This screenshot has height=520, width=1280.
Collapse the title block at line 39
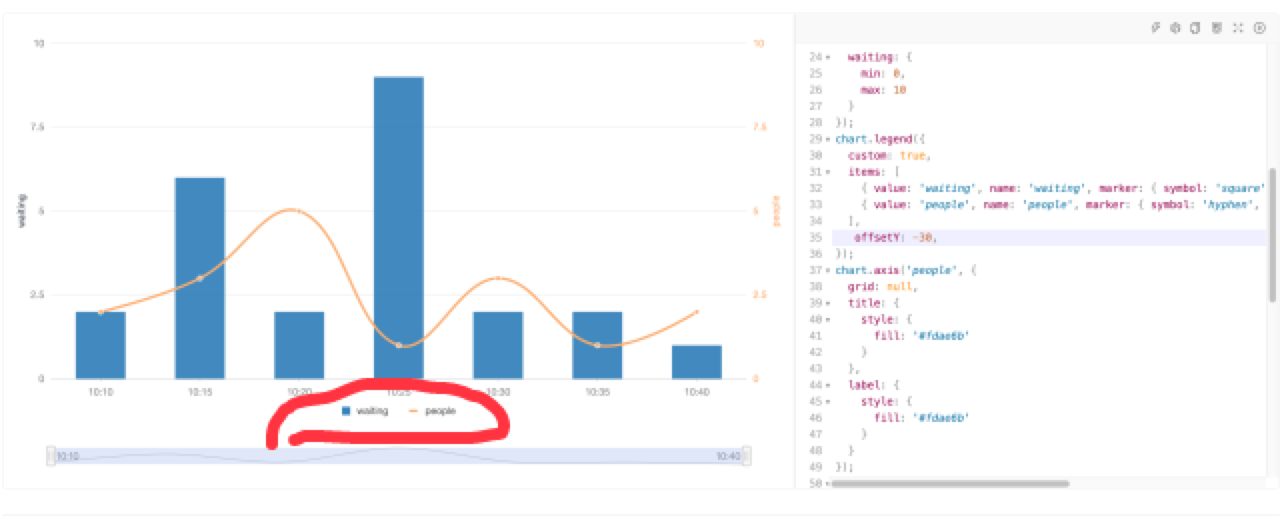tap(828, 303)
